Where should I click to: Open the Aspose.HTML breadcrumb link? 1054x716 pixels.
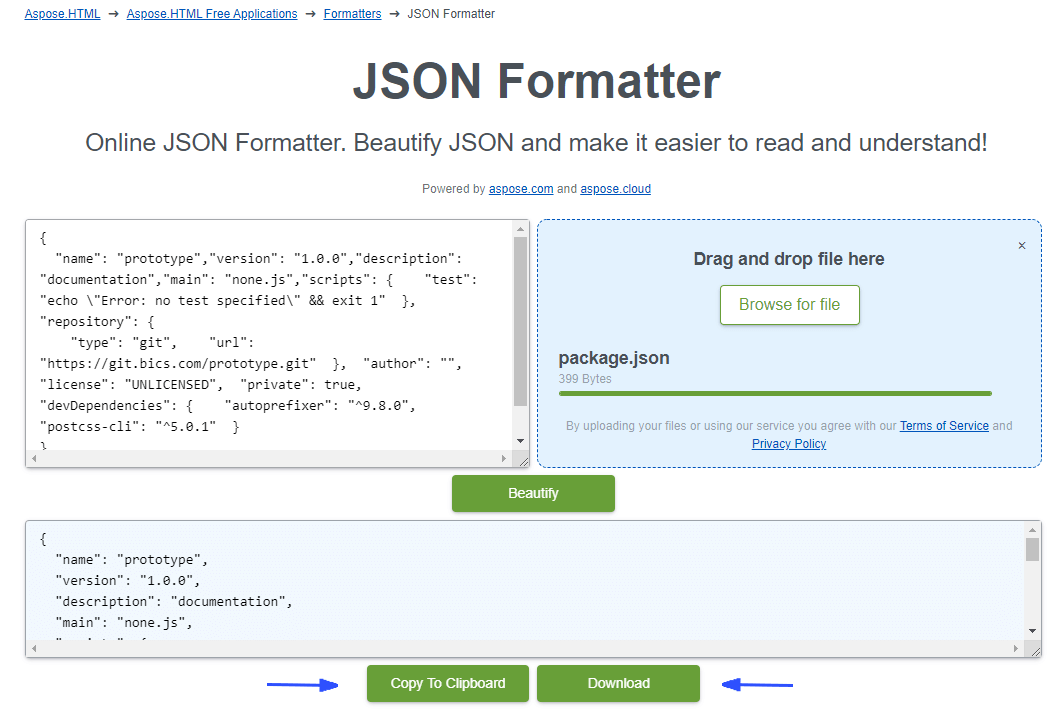point(62,14)
